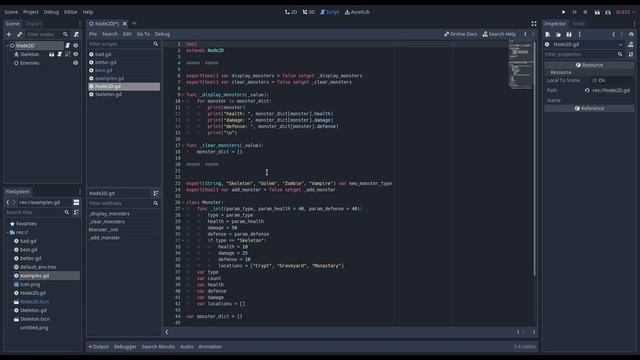Play a custom scene
Image resolution: width=640 pixels, height=360 pixels.
[608, 12]
